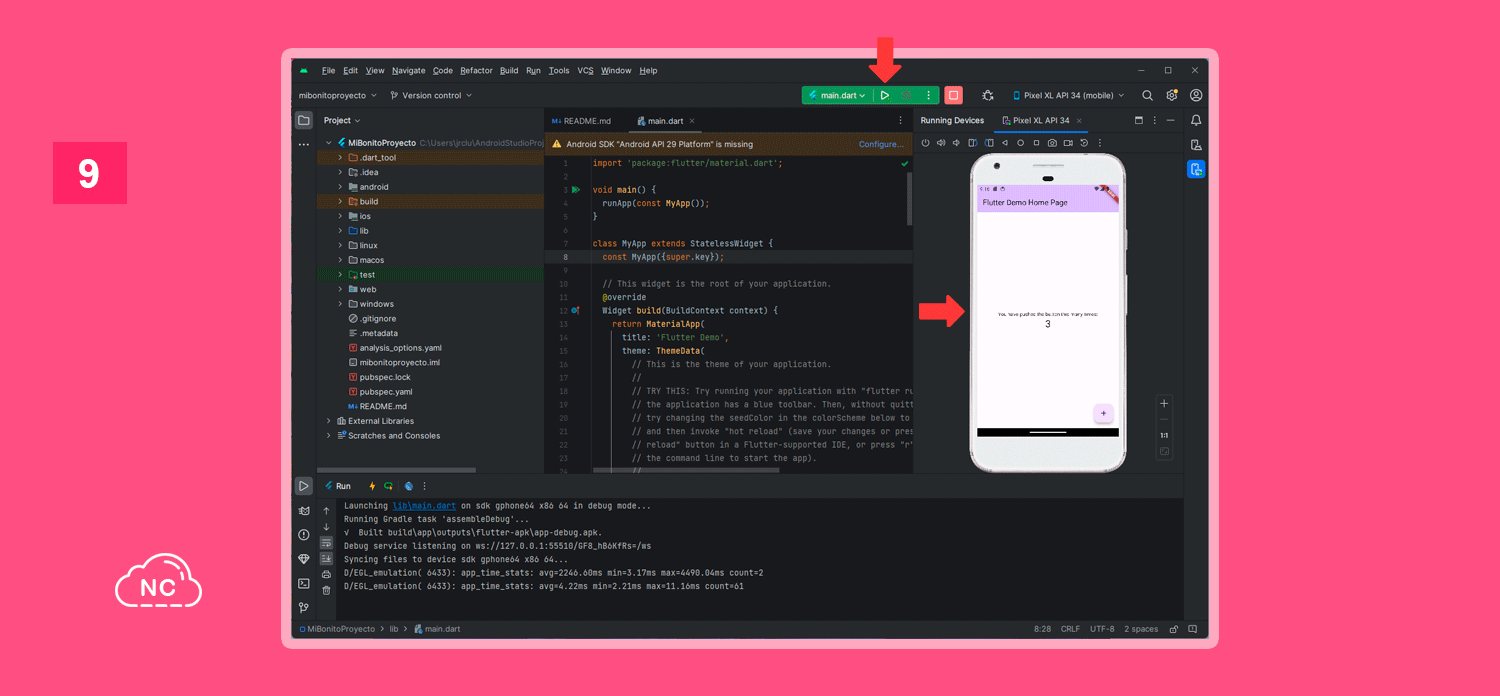This screenshot has width=1500, height=696.
Task: Toggle soft-wrap in Run console
Action: tap(326, 543)
